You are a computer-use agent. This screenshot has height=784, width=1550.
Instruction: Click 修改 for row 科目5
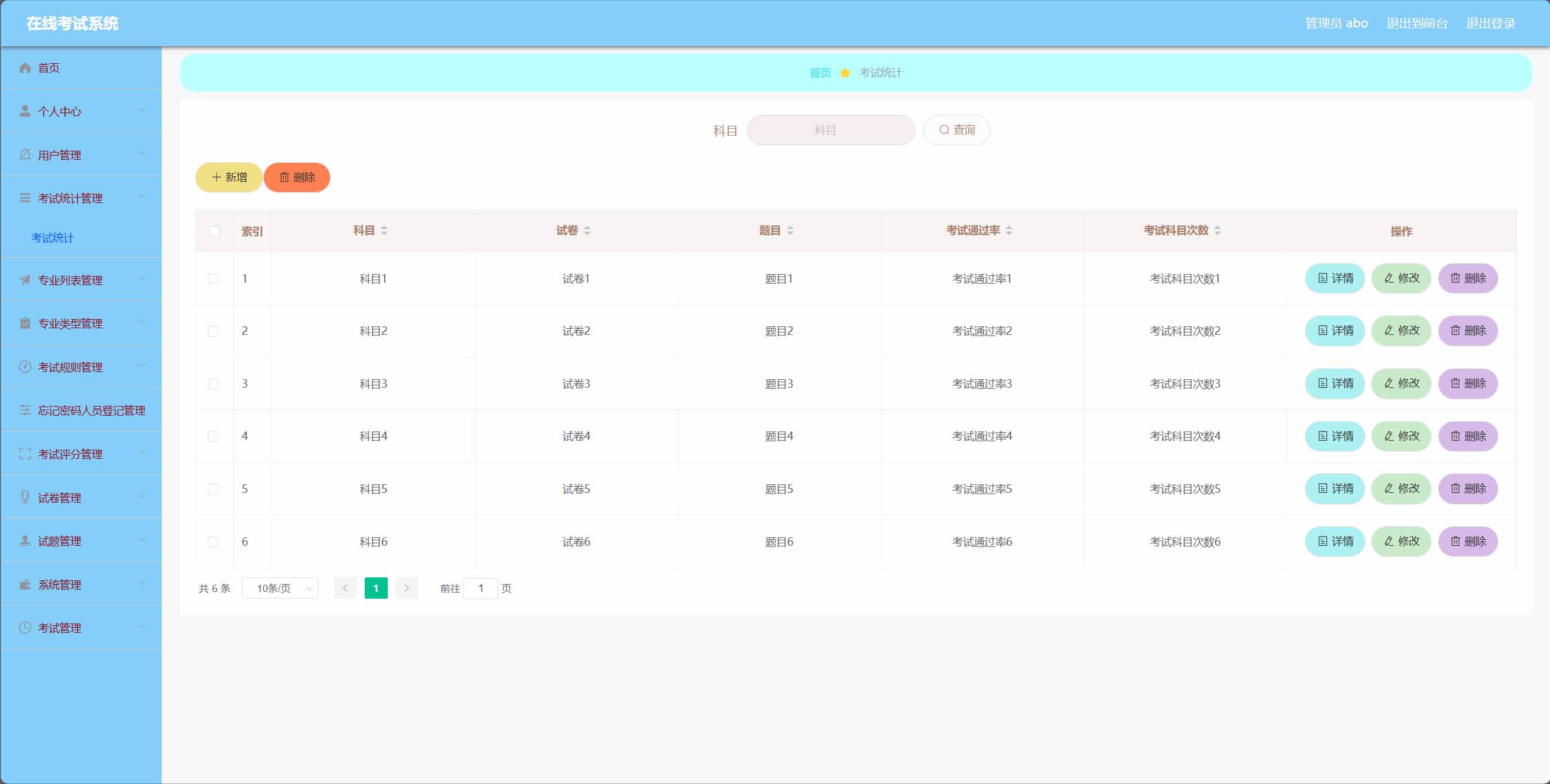(x=1401, y=489)
